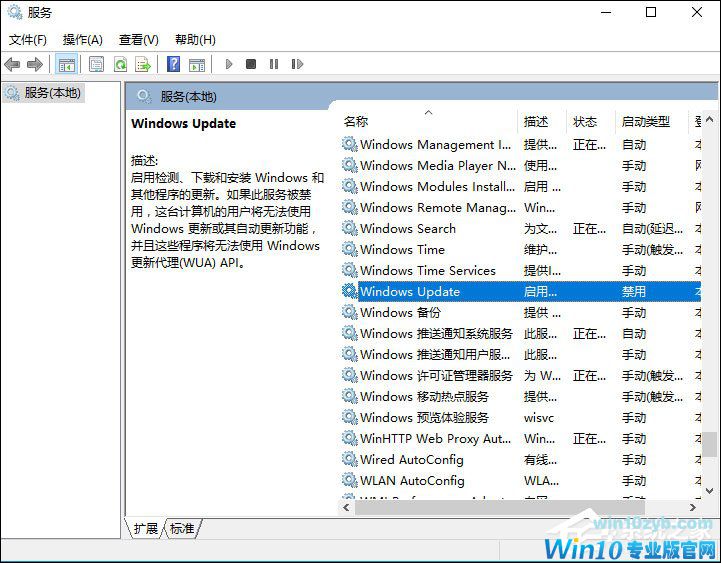Viewport: 721px width, 563px height.
Task: Select the Windows 许可证管理器服务 row
Action: [x=521, y=376]
